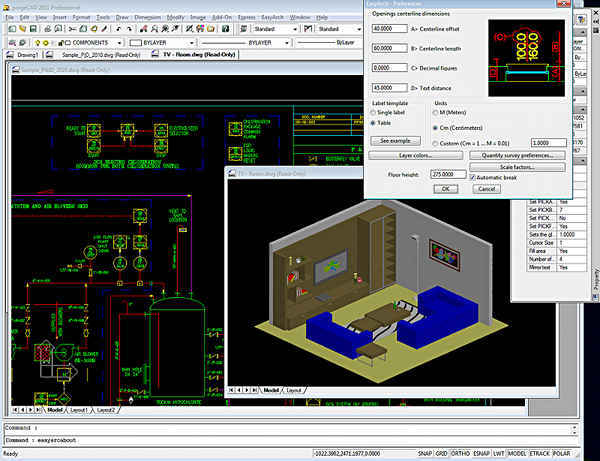Click the Centerline offset input field
This screenshot has height=461, width=600.
coord(390,29)
